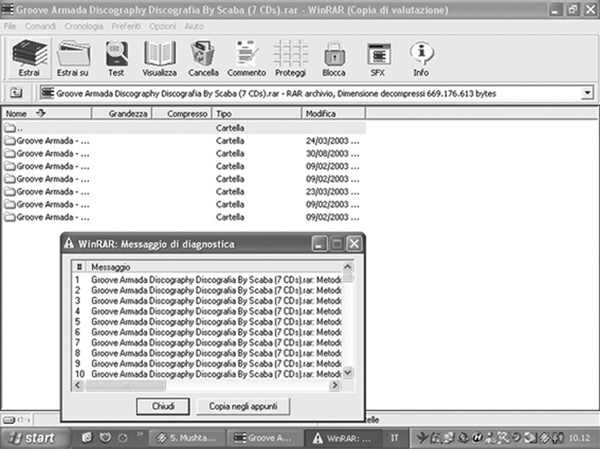Add a Commento to the archive
The width and height of the screenshot is (600, 449).
(246, 58)
